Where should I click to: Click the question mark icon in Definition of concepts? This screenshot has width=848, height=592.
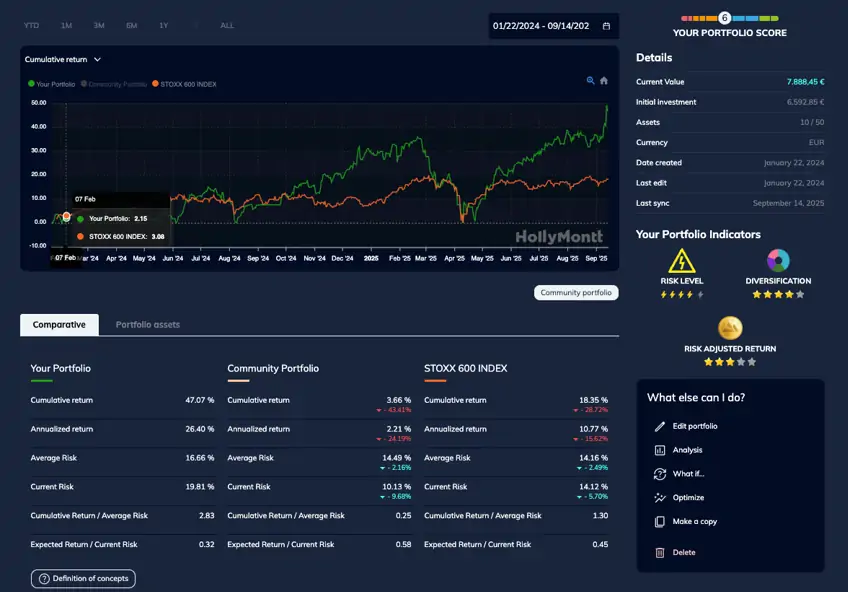(x=44, y=578)
